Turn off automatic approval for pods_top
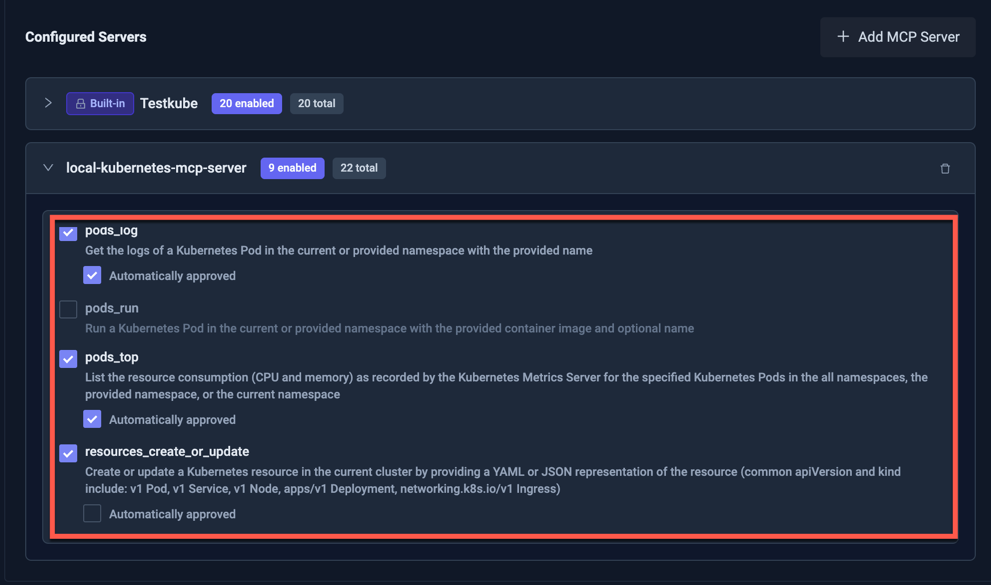This screenshot has height=585, width=991. 92,419
